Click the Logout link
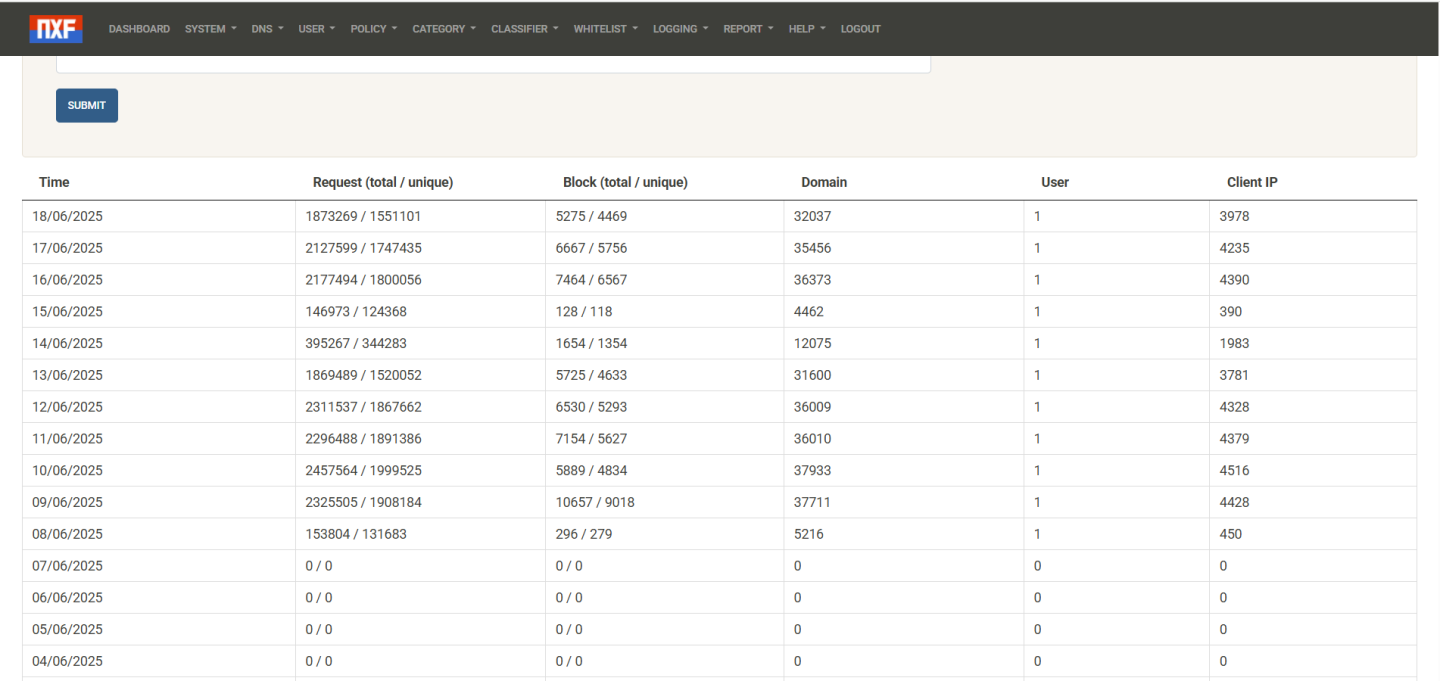1440x681 pixels. (860, 29)
